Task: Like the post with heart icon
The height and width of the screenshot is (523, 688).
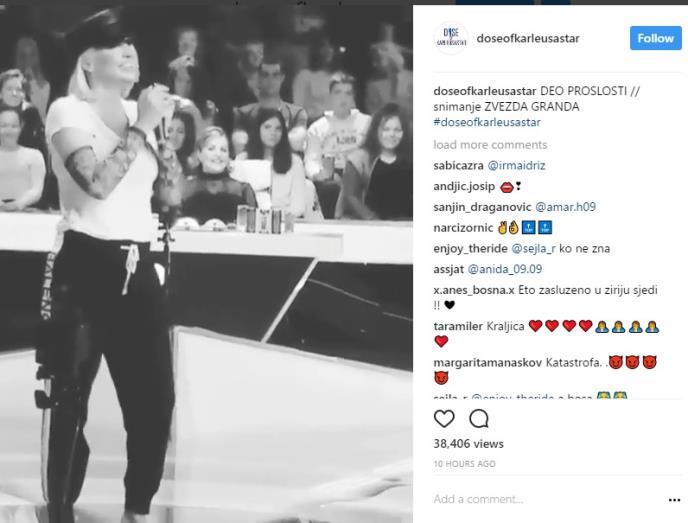Action: click(x=444, y=419)
